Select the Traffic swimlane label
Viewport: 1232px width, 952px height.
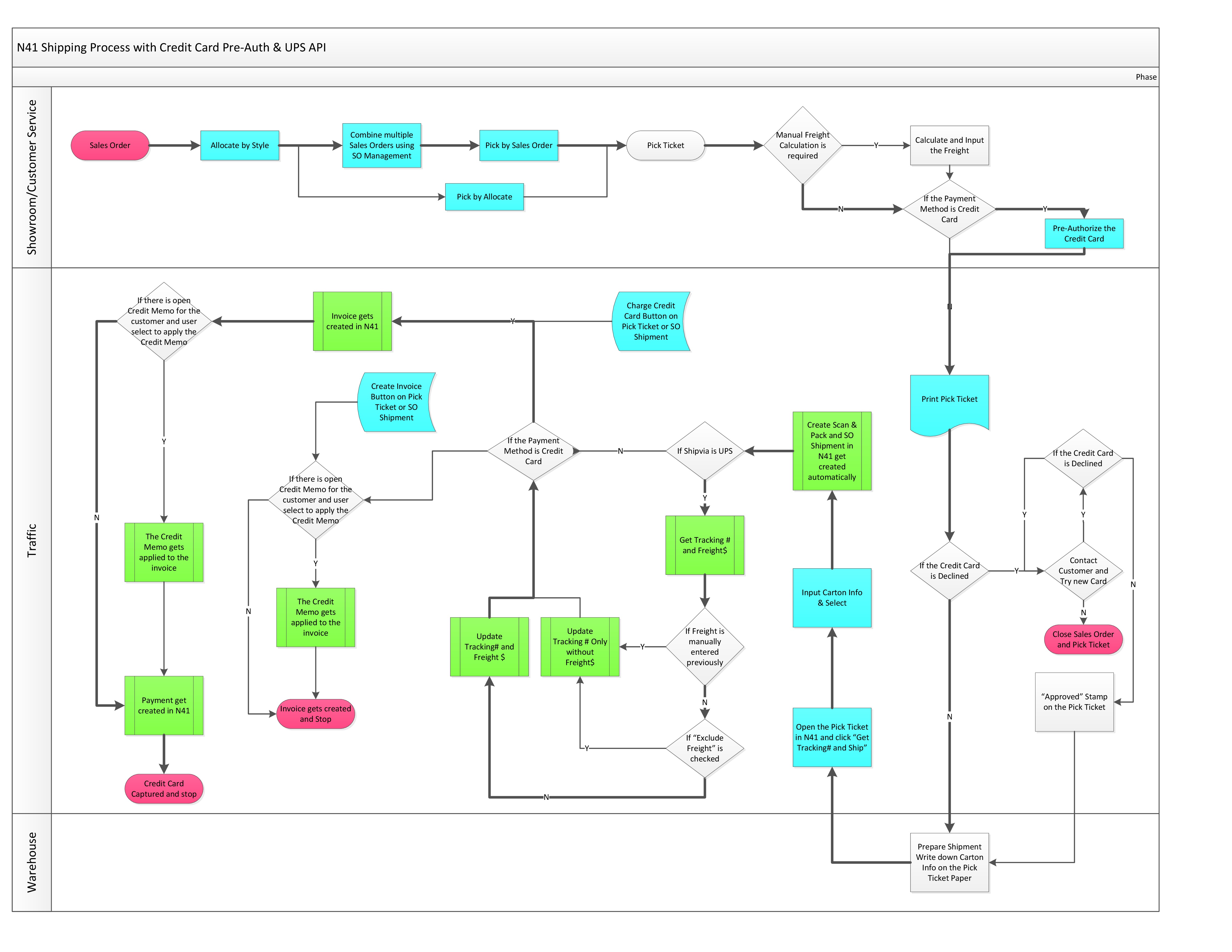click(32, 540)
